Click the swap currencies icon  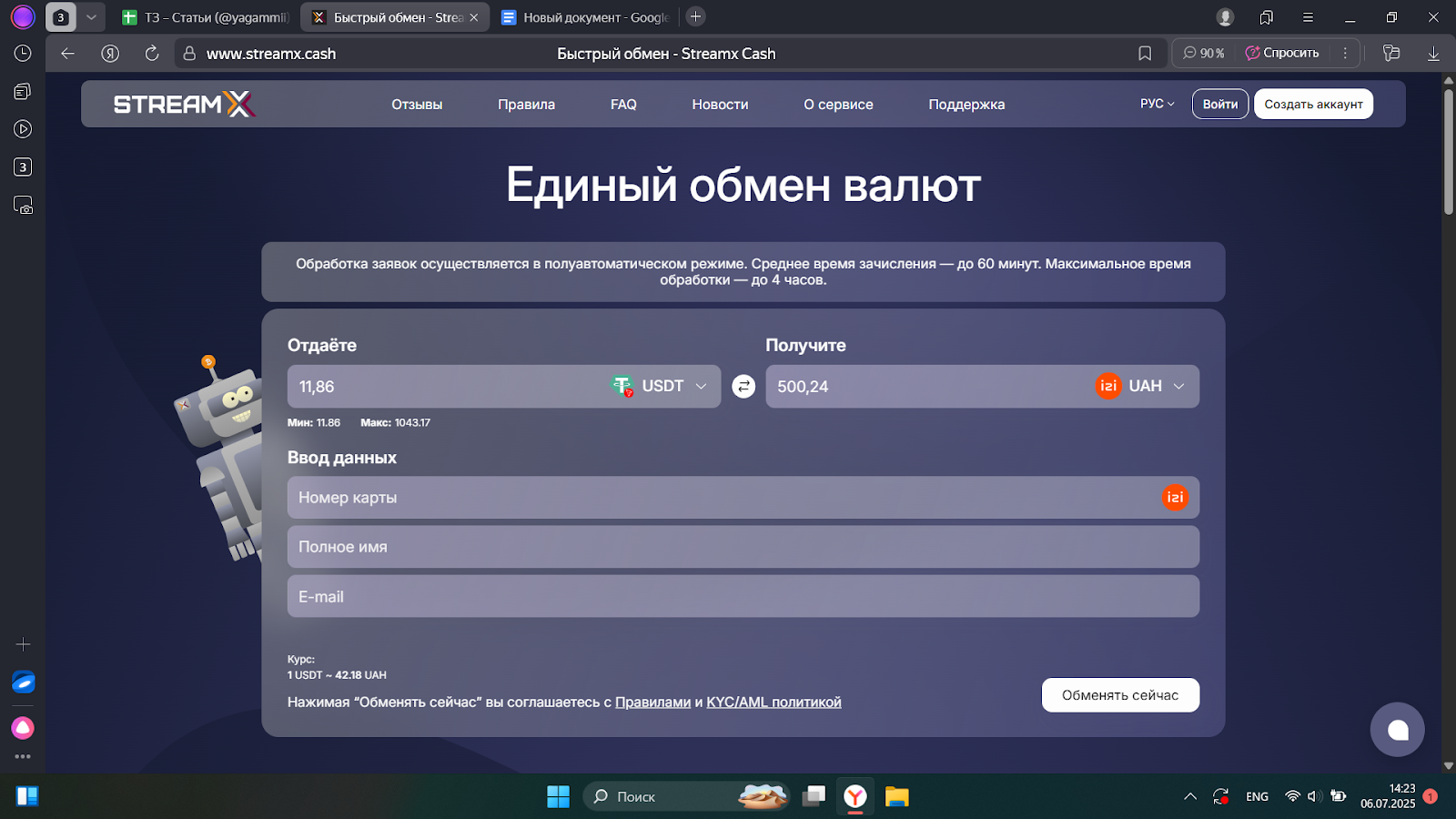click(743, 387)
